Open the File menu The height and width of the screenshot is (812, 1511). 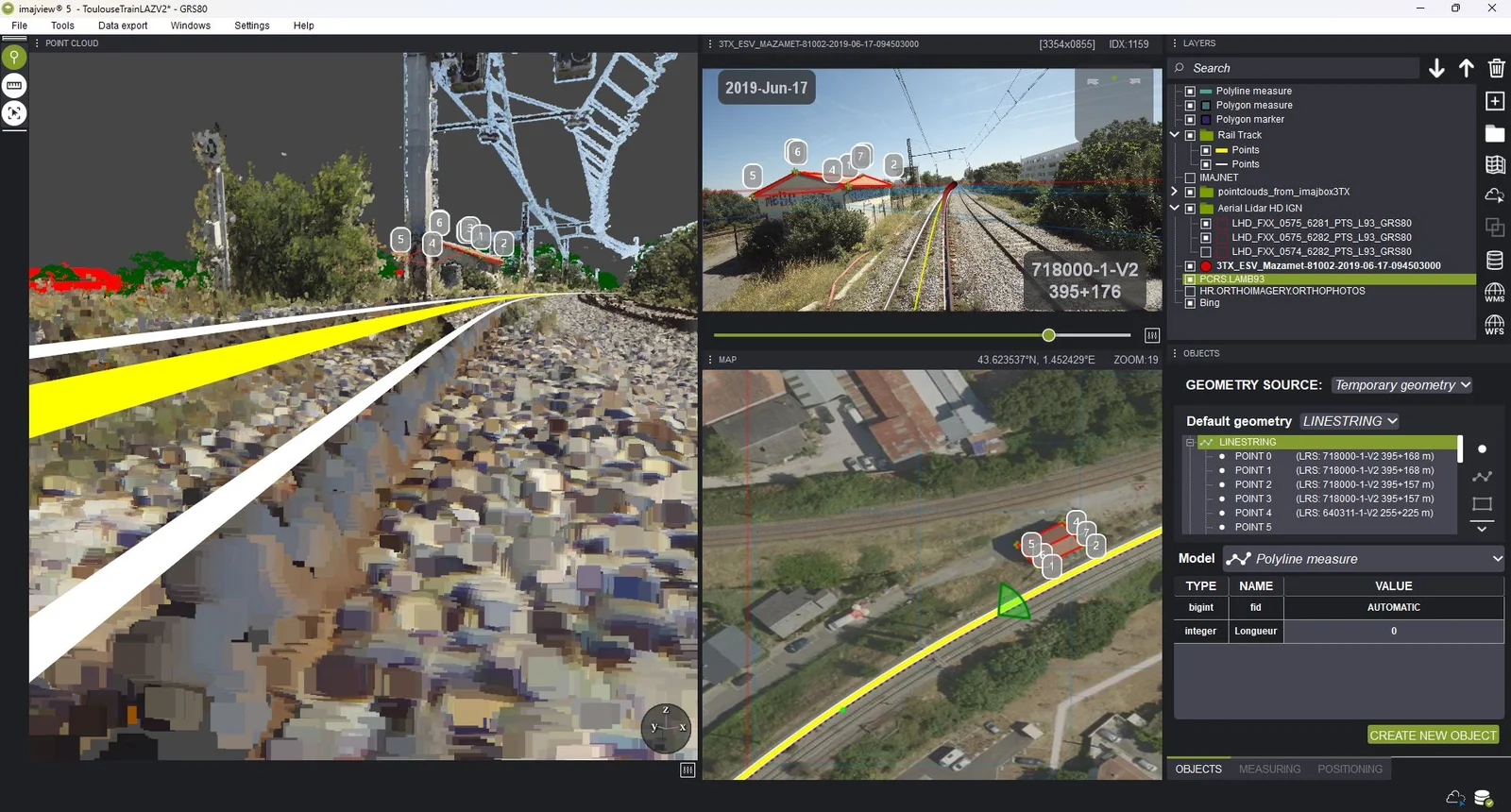(19, 25)
